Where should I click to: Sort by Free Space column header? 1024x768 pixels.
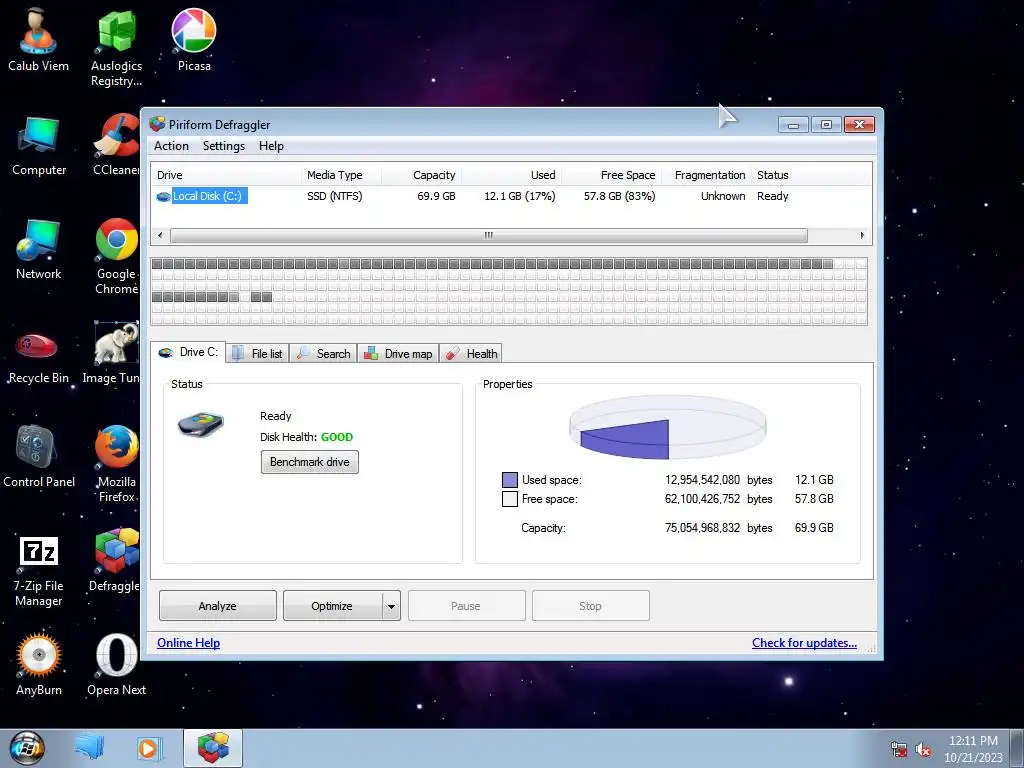coord(611,175)
